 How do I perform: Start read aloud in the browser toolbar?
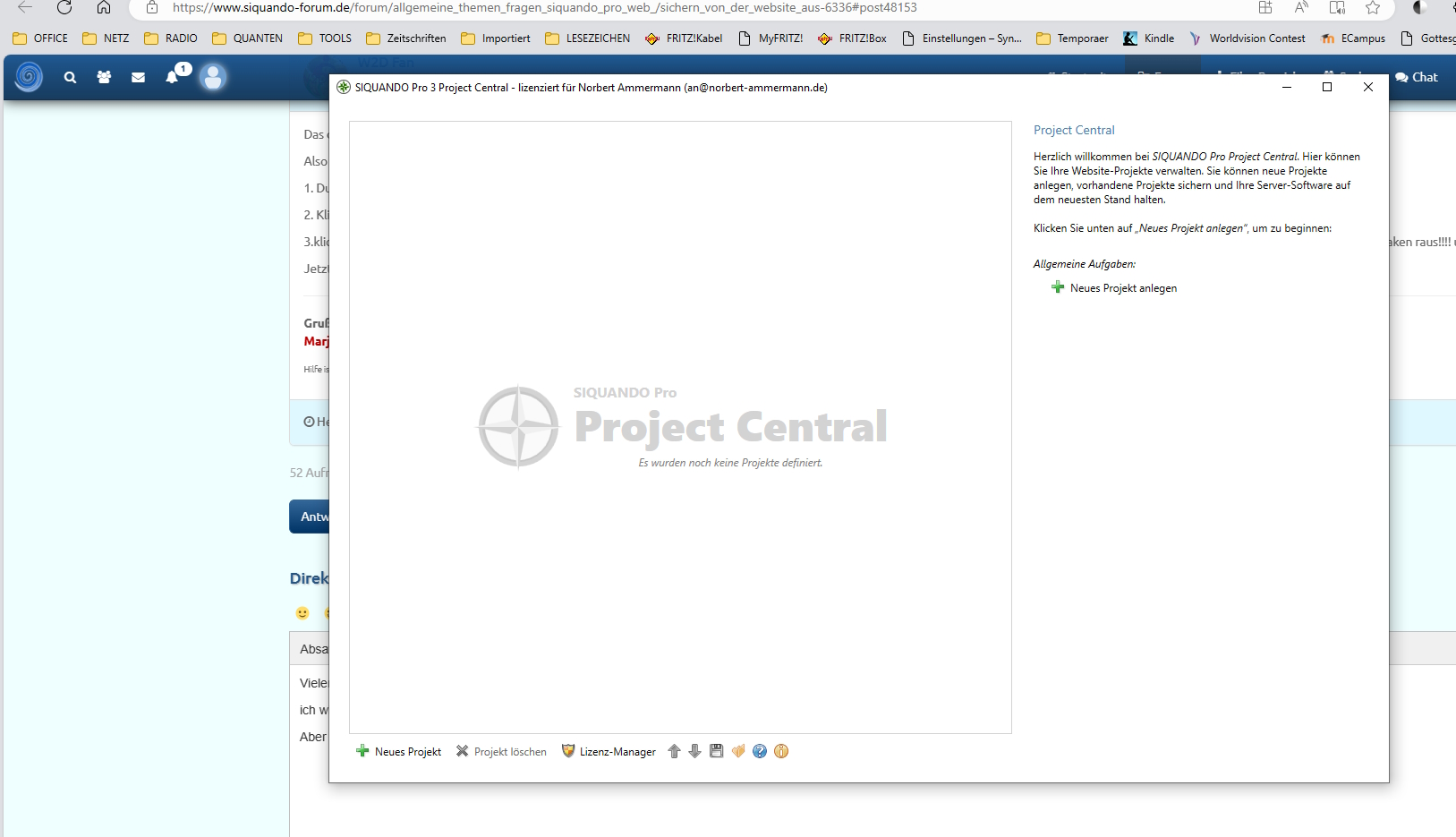(x=1301, y=8)
